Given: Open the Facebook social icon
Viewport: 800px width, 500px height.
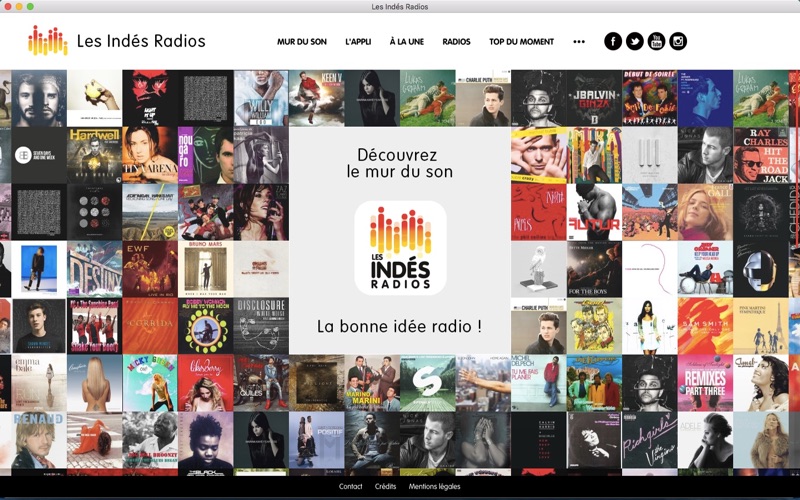Looking at the screenshot, I should pyautogui.click(x=613, y=41).
